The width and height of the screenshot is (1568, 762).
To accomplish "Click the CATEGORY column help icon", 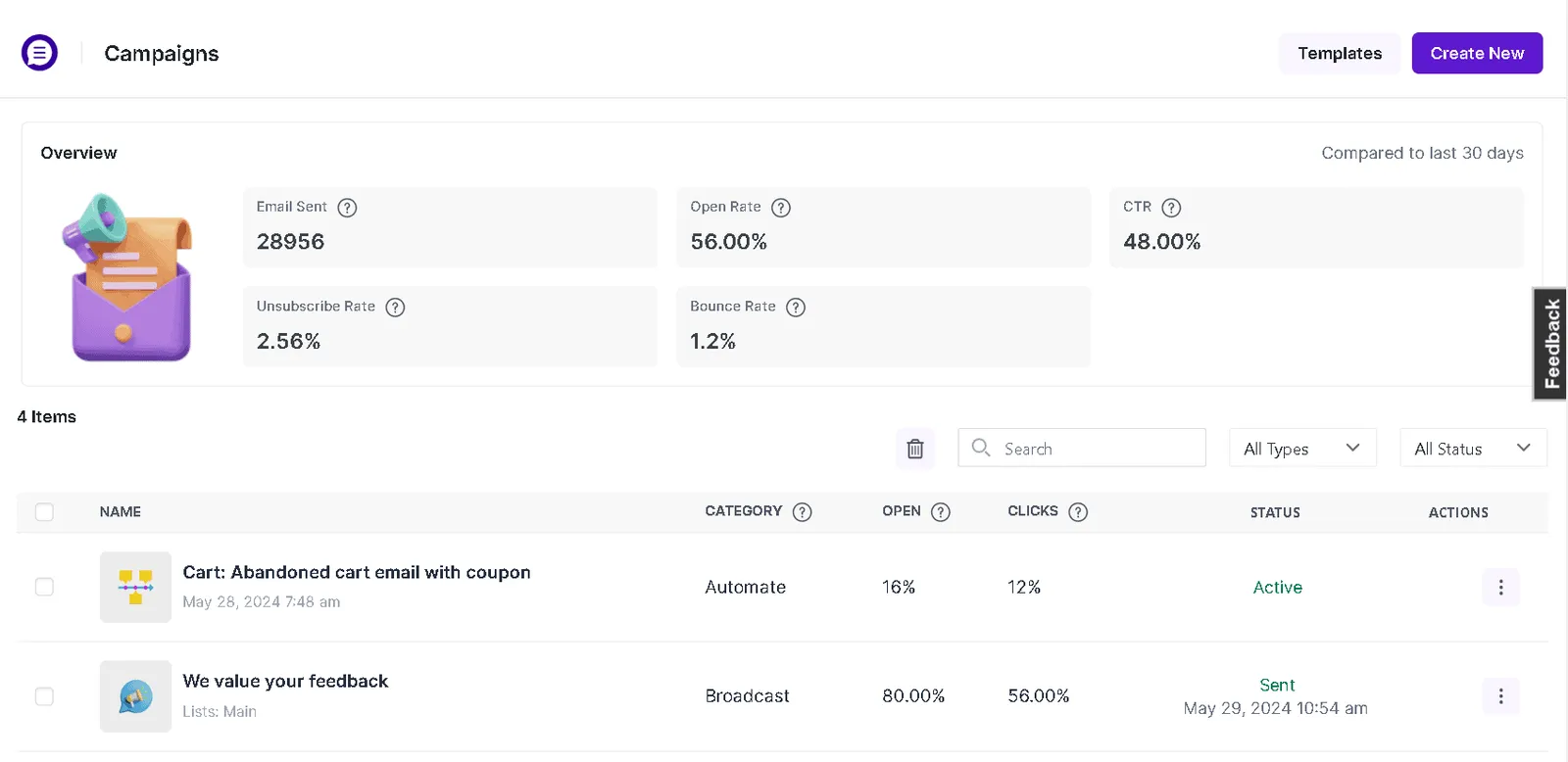I will click(803, 512).
